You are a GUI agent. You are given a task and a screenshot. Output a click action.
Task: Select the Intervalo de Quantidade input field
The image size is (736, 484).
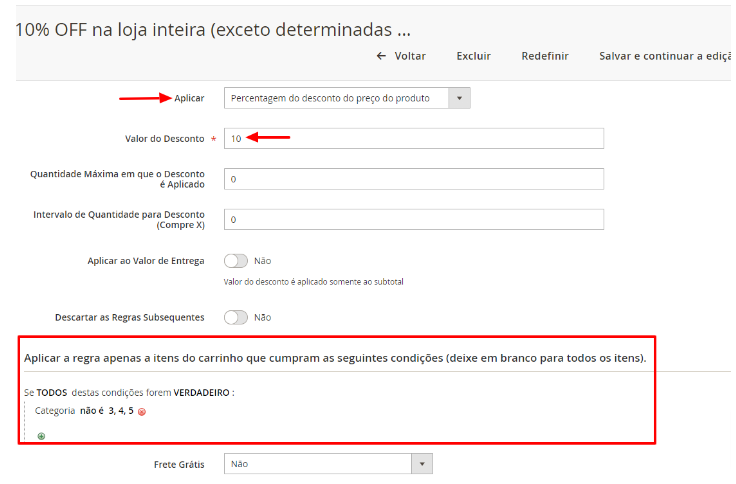pos(413,219)
